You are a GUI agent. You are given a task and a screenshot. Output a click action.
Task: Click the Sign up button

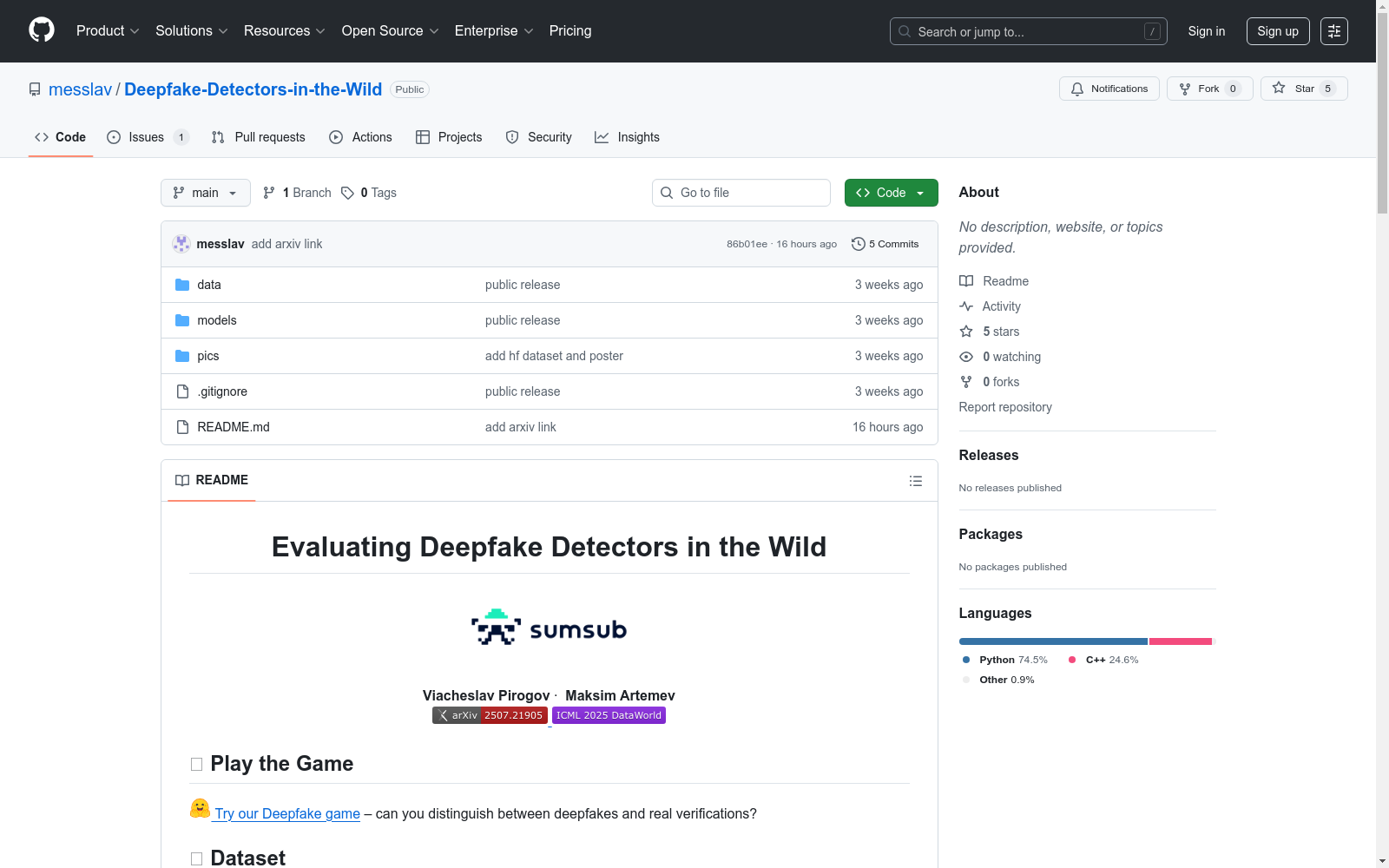(x=1278, y=31)
